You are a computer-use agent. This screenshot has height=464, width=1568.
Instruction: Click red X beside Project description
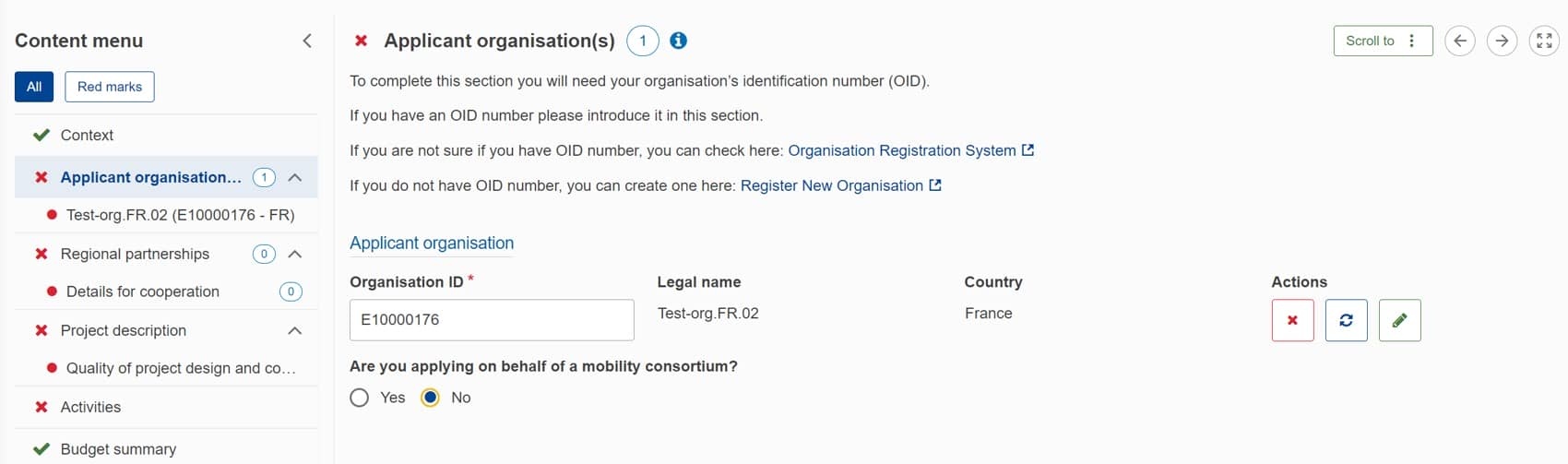coord(42,330)
